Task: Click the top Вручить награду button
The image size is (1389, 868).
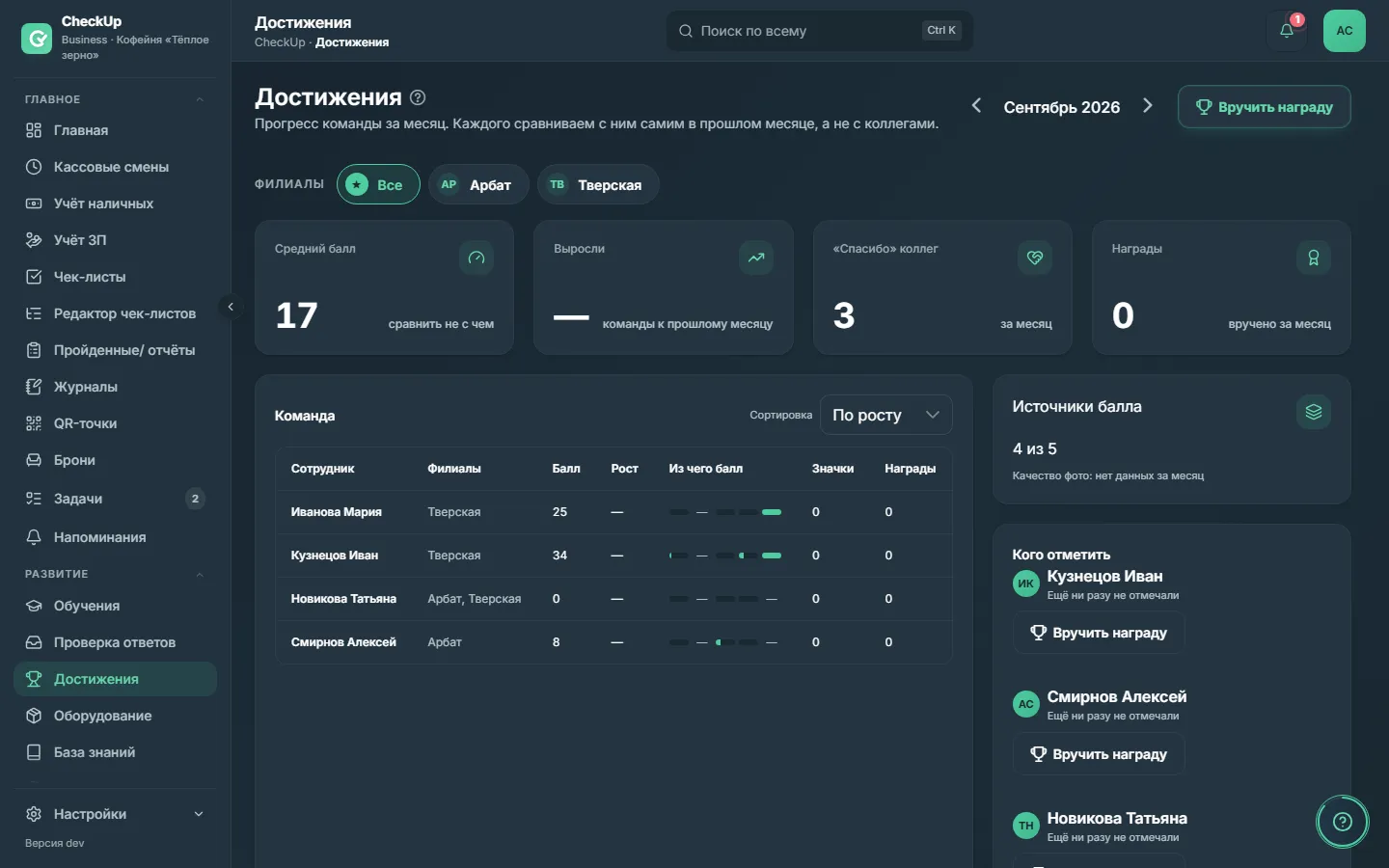Action: (1264, 107)
